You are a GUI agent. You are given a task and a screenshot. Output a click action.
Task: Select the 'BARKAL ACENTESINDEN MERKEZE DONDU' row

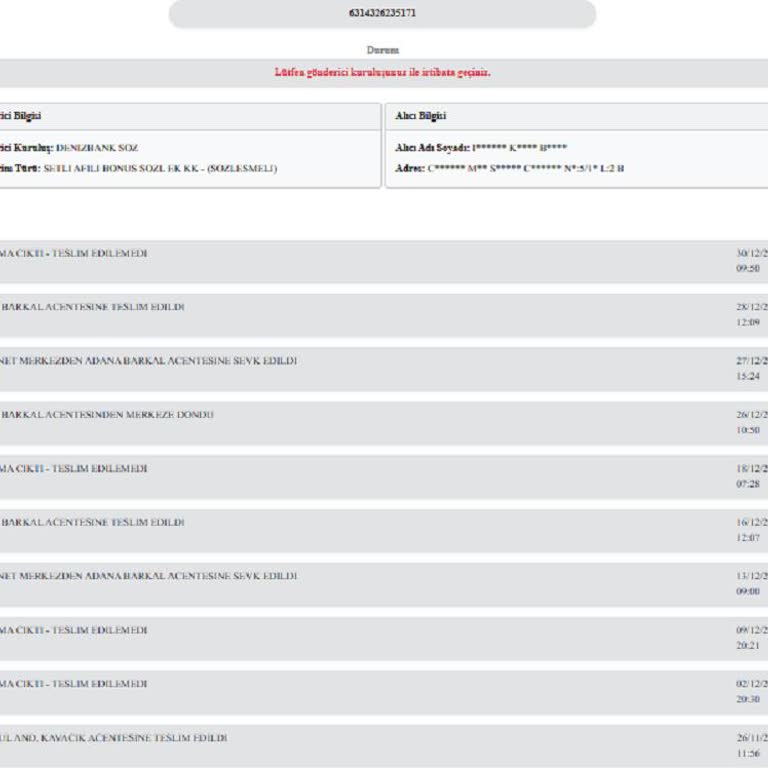pos(384,423)
